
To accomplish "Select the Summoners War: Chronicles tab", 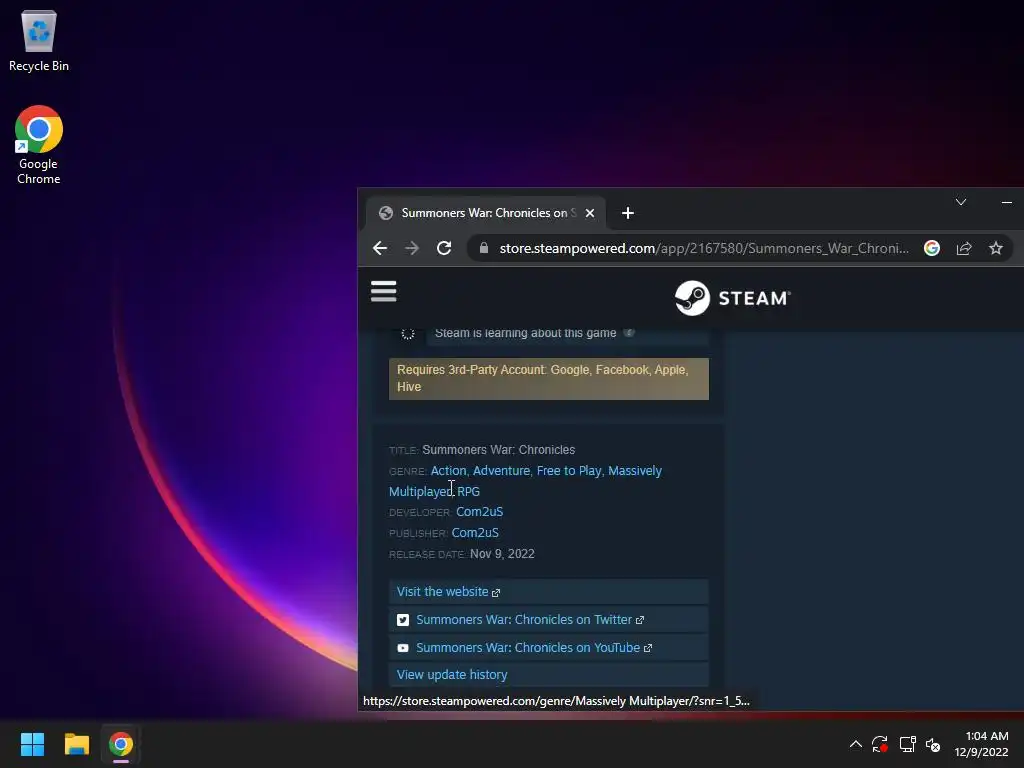I will click(485, 213).
